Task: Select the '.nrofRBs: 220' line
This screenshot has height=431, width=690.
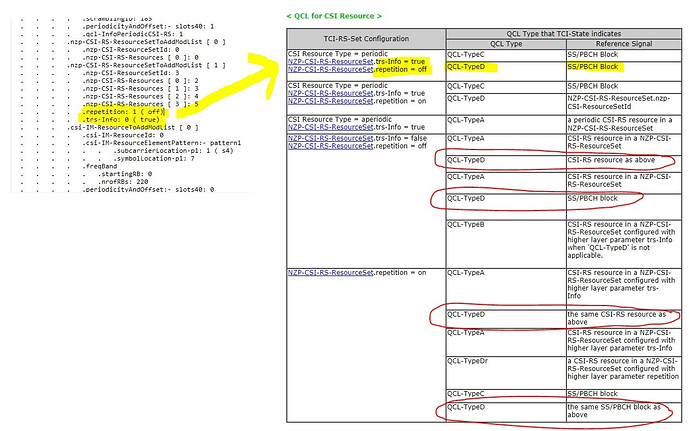Action: click(123, 182)
